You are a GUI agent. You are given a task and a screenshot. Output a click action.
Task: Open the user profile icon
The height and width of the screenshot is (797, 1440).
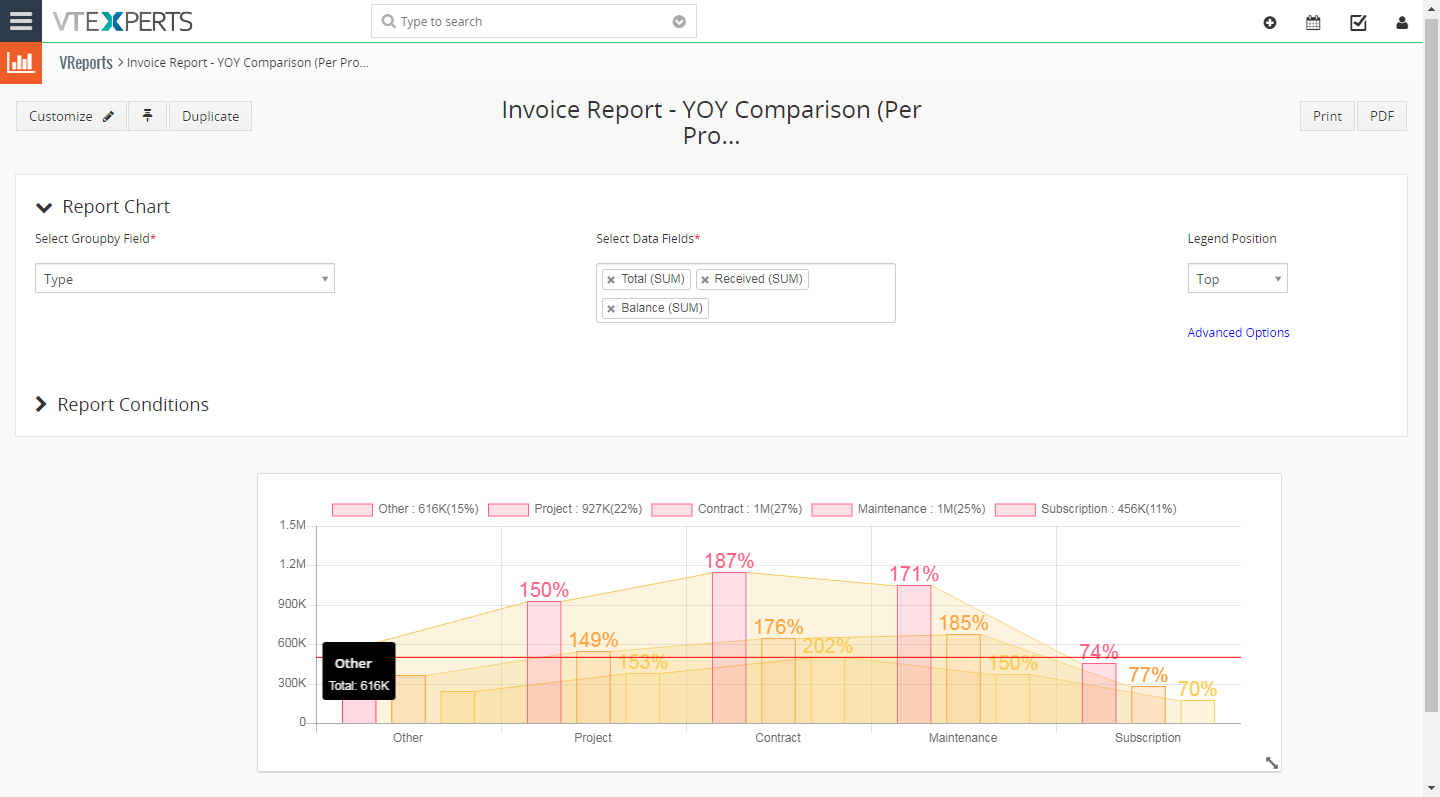(1402, 22)
